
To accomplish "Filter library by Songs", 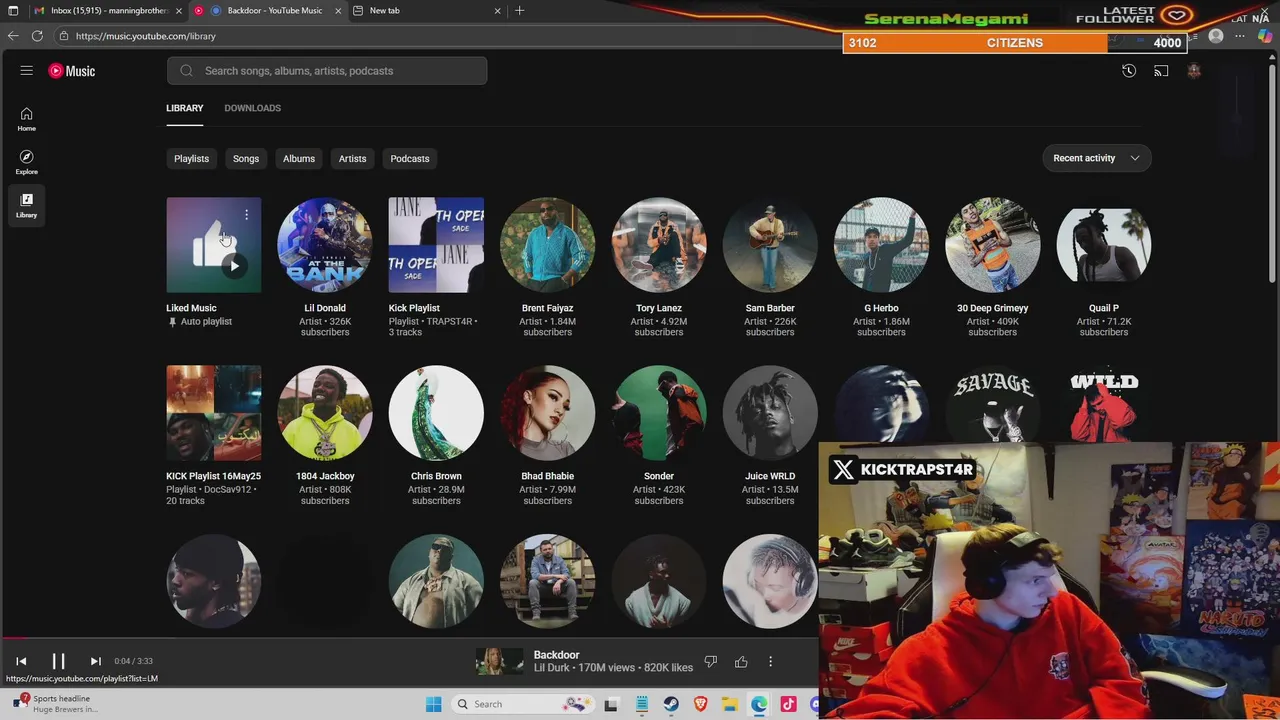I will [246, 158].
